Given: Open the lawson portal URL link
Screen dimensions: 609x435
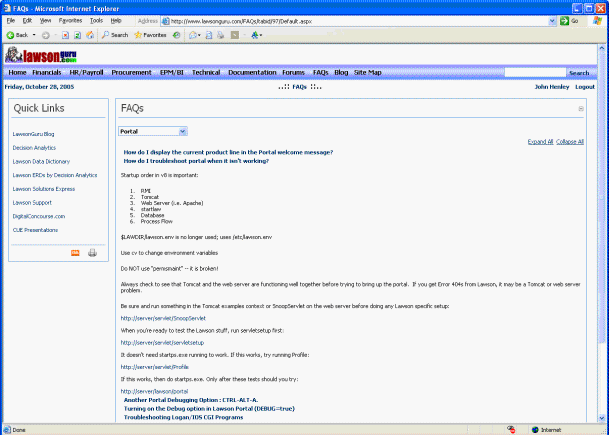Looking at the screenshot, I should tap(154, 392).
